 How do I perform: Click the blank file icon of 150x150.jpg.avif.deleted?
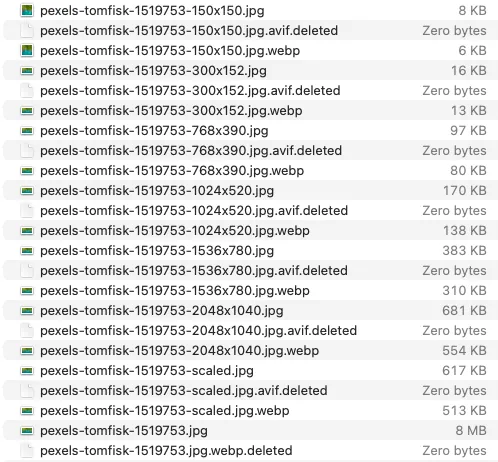[x=27, y=30]
